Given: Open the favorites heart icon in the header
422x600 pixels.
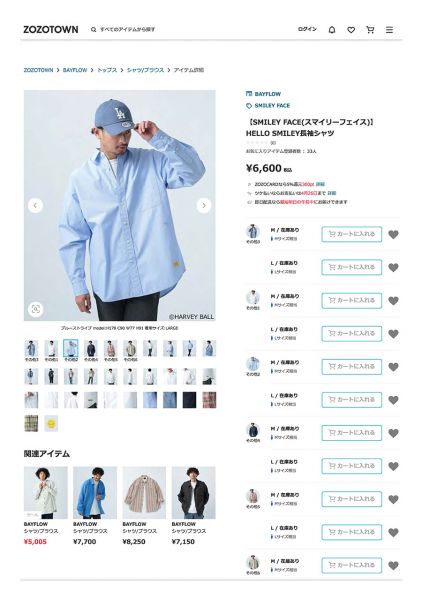Looking at the screenshot, I should click(x=351, y=29).
